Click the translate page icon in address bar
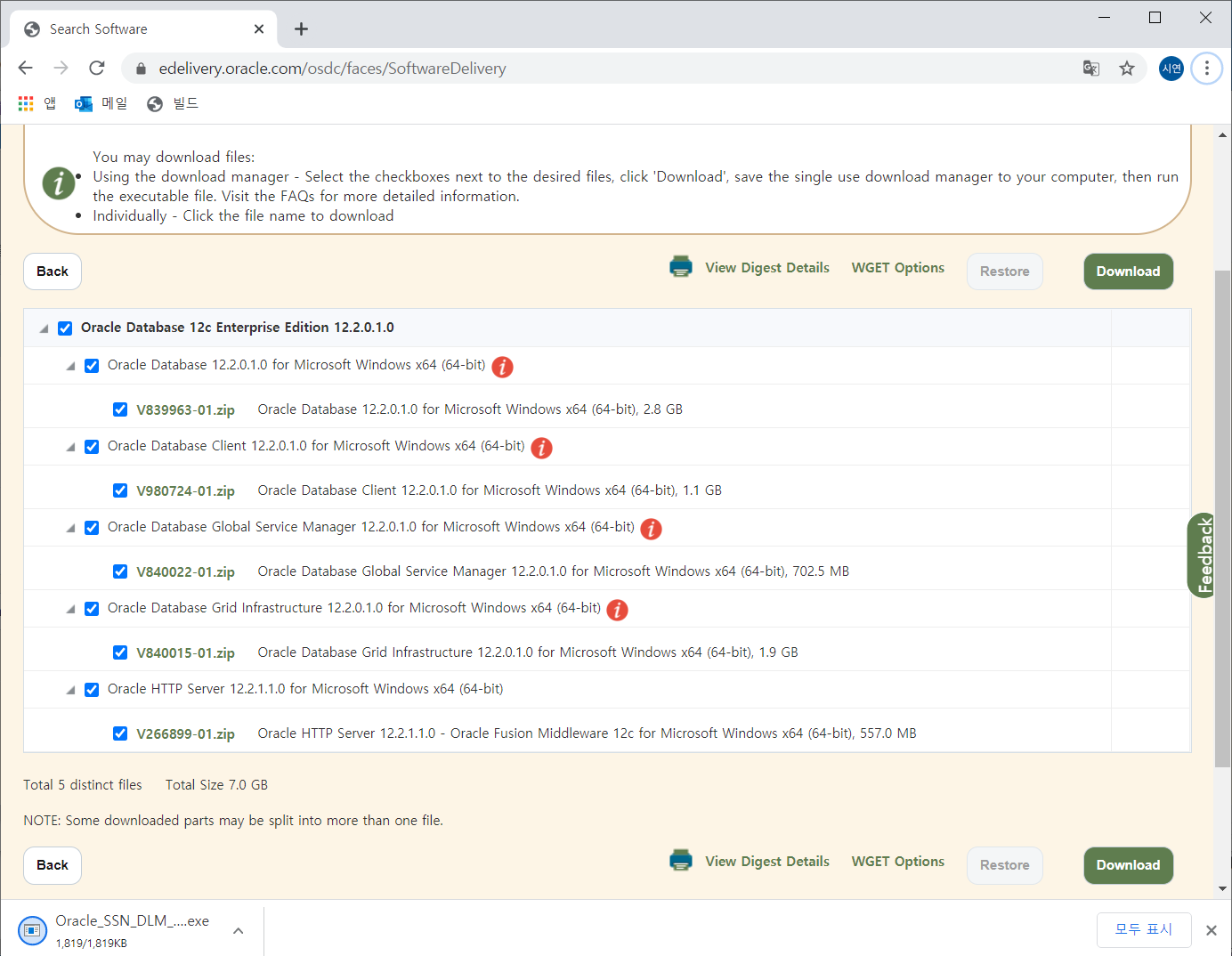 (1091, 68)
